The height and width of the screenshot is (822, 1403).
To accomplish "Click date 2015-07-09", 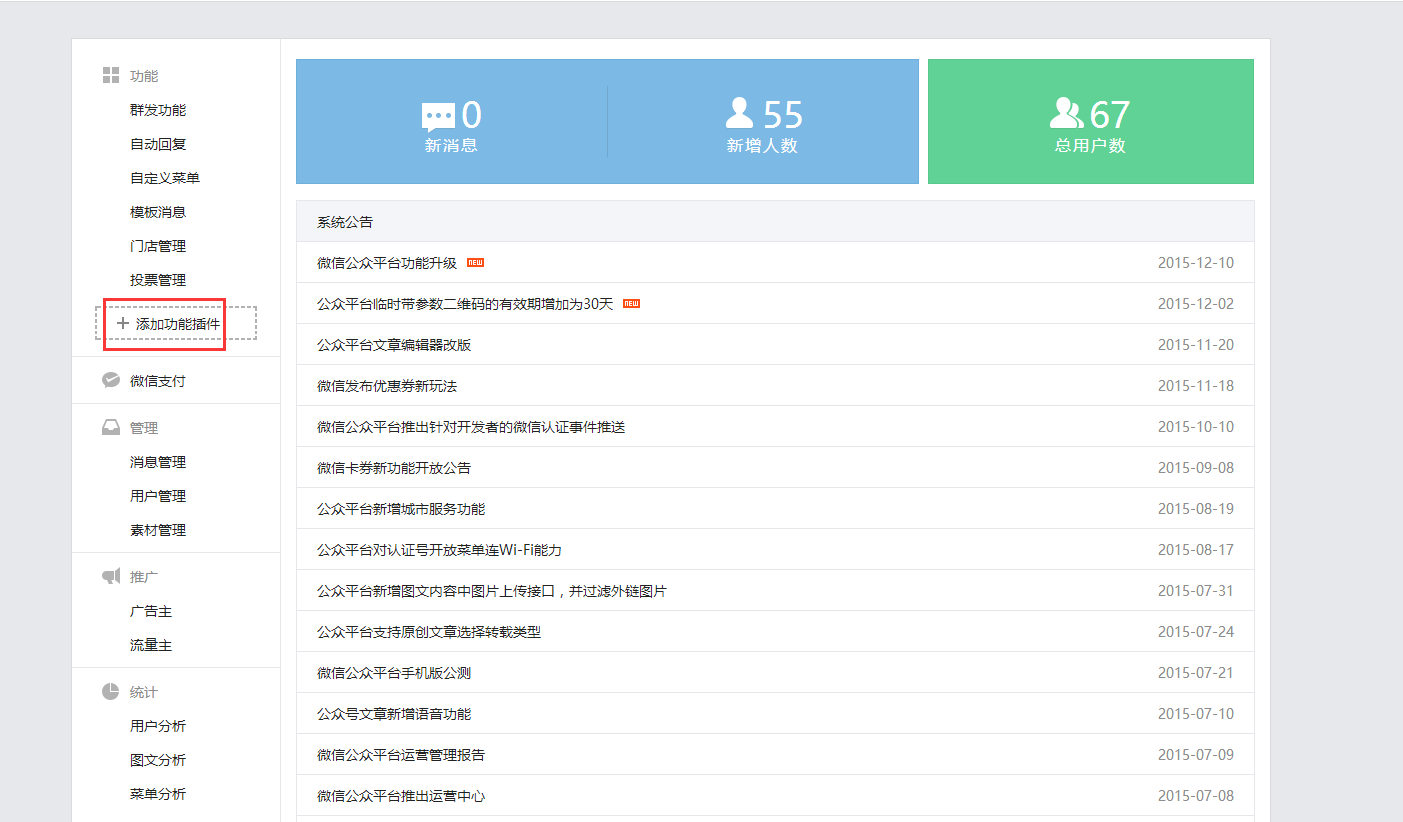I will pos(1196,755).
